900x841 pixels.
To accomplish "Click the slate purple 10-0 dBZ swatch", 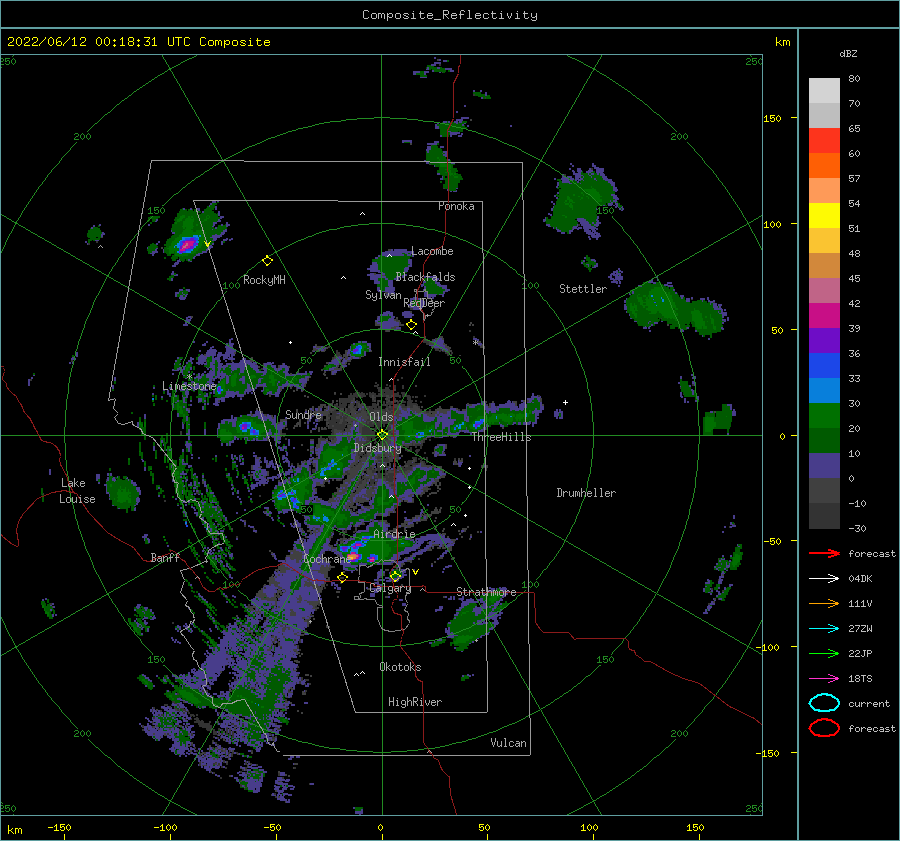I will (x=824, y=466).
